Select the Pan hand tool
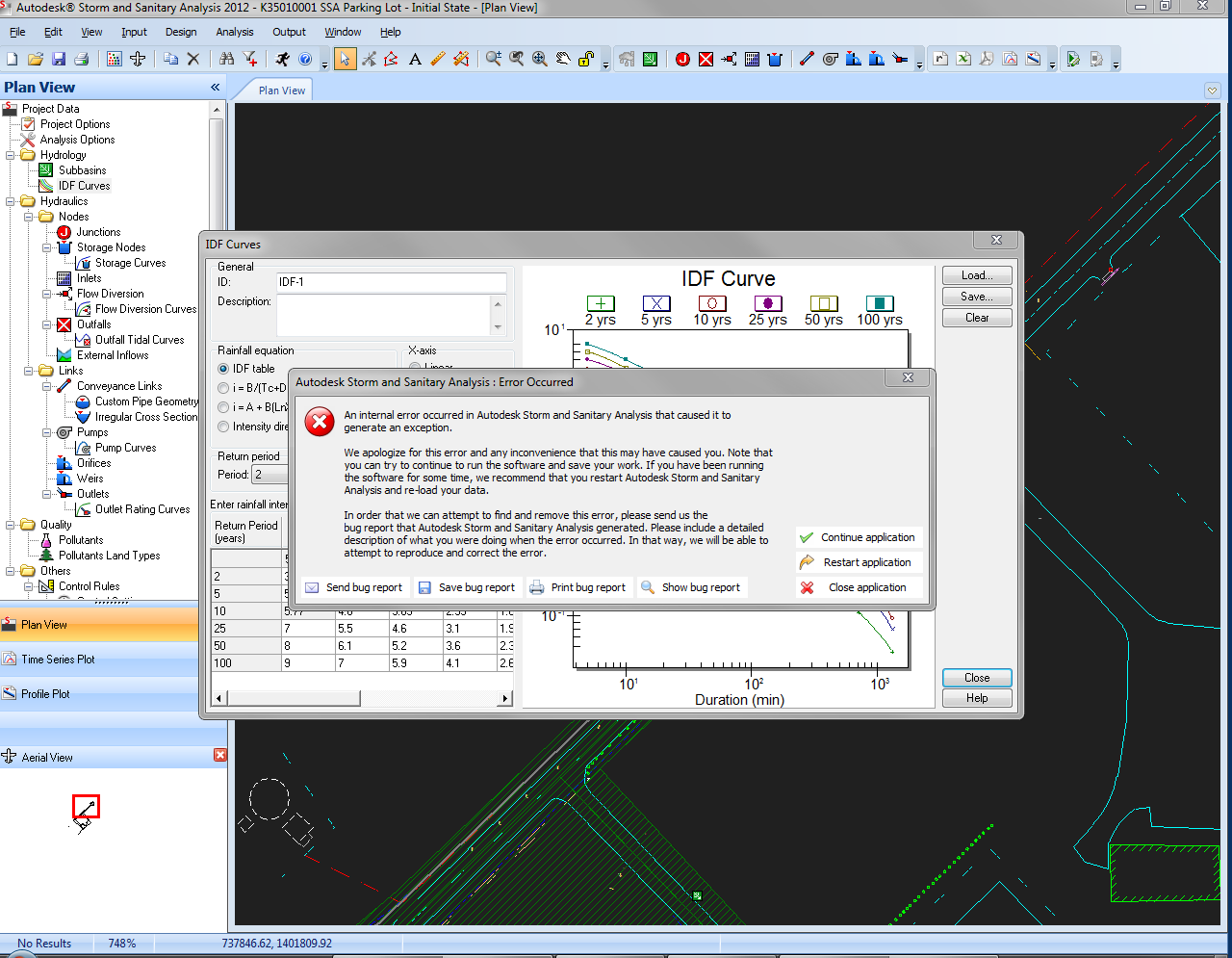Screen dimensions: 1232x958 pos(563,59)
